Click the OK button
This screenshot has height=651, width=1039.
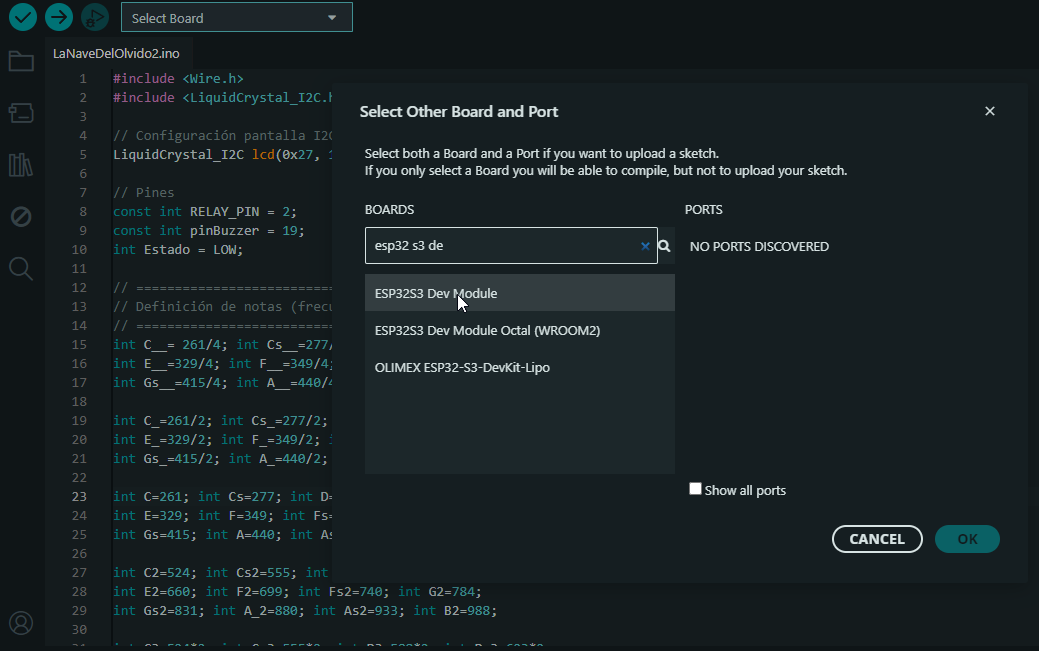click(x=967, y=539)
